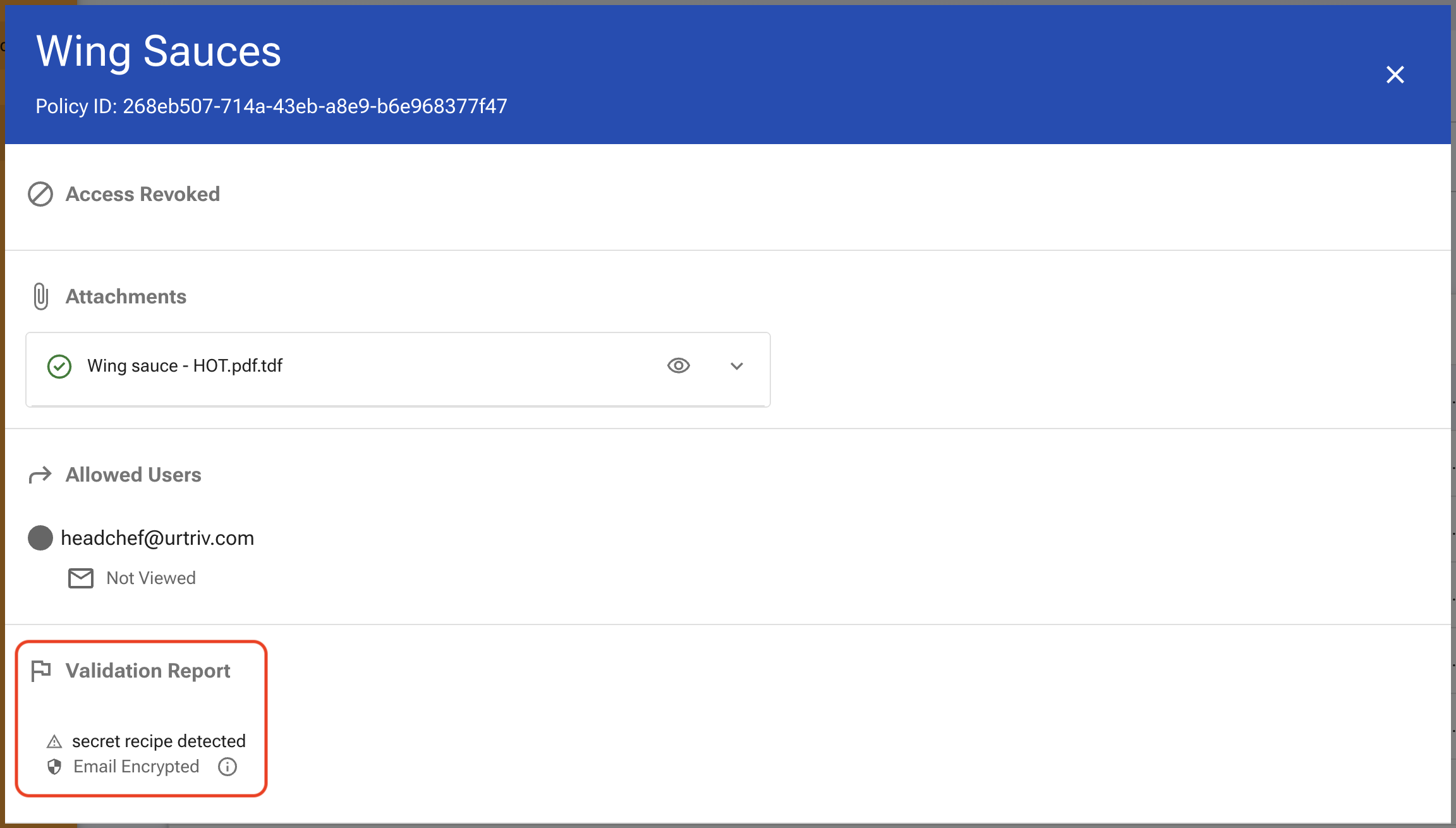This screenshot has height=828, width=1456.
Task: Click the green check icon beside Wing sauce file
Action: (x=59, y=366)
